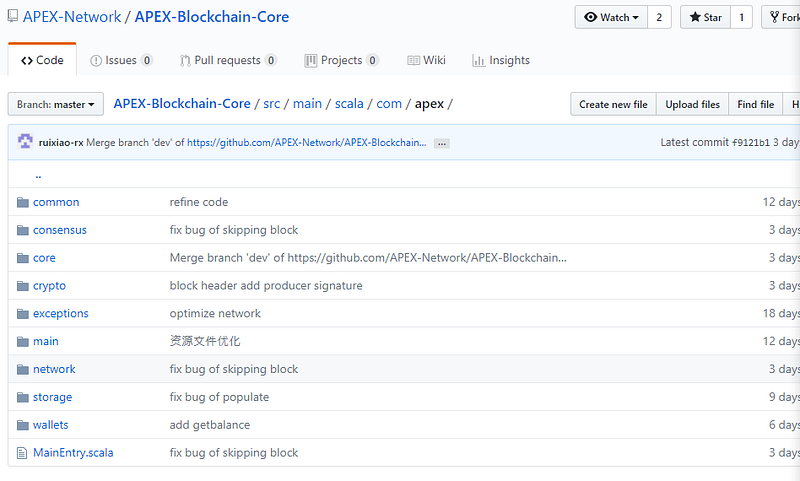Viewport: 800px width, 481px height.
Task: Open the Branch: master dropdown
Action: 56,104
